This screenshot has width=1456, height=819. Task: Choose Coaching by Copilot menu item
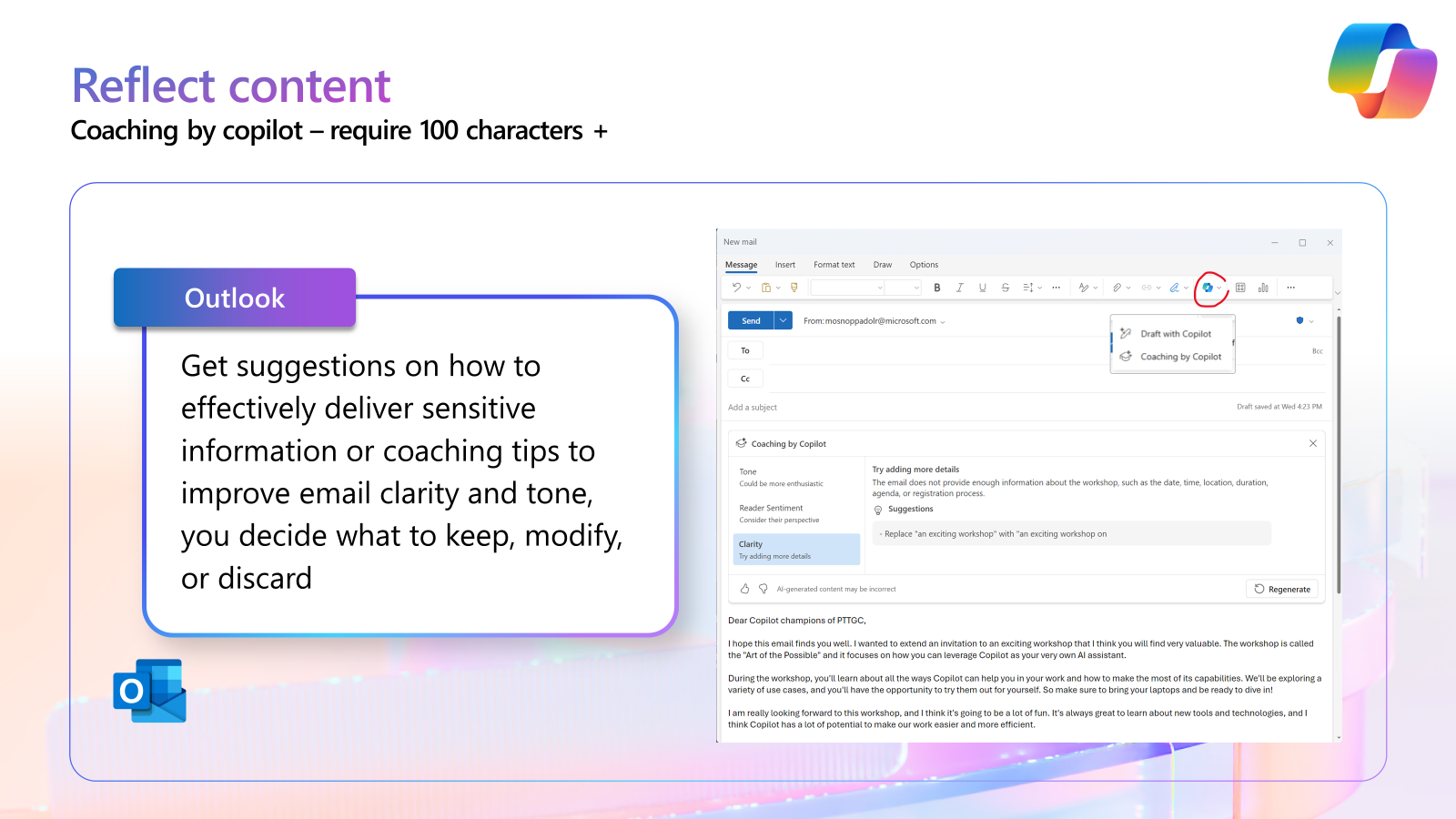(1173, 357)
